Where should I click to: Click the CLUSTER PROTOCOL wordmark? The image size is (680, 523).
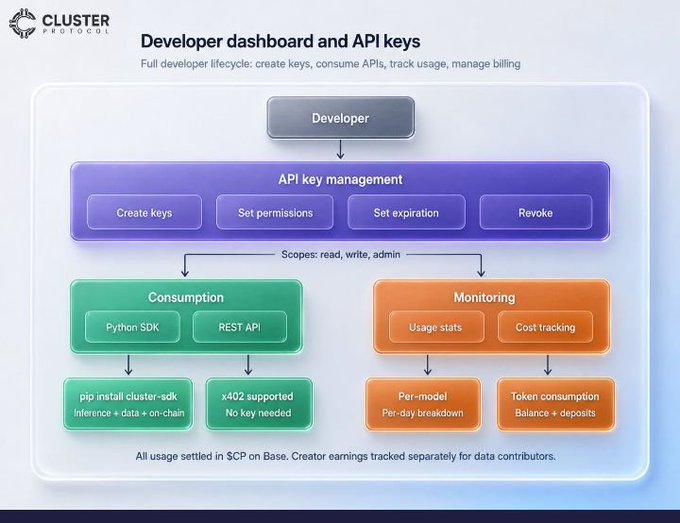click(76, 24)
